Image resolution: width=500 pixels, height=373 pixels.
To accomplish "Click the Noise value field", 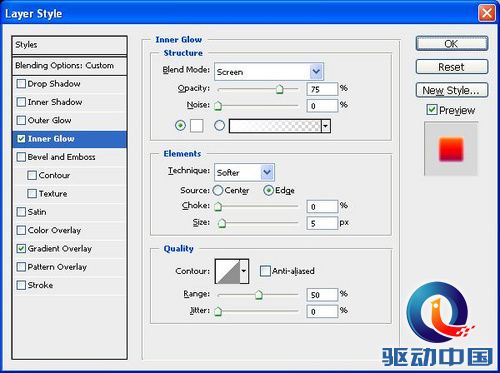I will (x=322, y=106).
